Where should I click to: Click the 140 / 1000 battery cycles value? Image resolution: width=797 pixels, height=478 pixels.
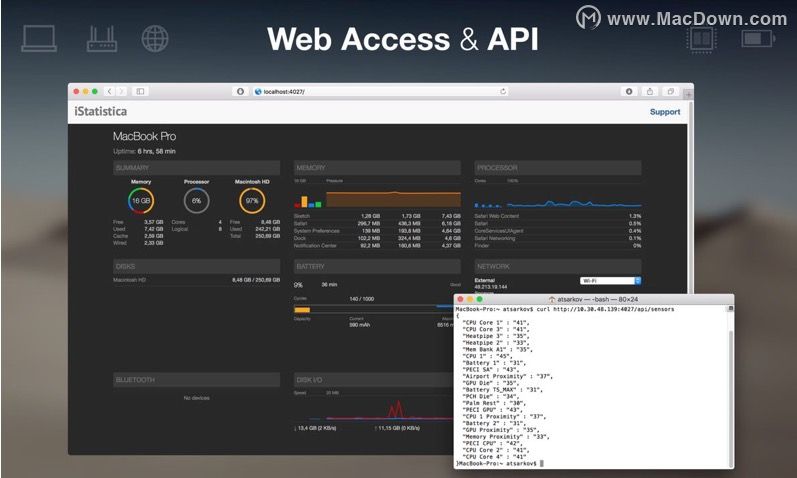[361, 299]
